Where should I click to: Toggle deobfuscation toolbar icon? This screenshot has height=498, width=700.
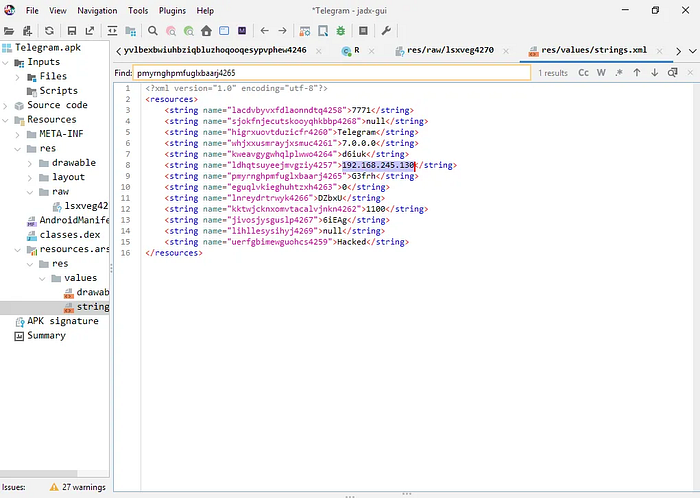pos(305,31)
